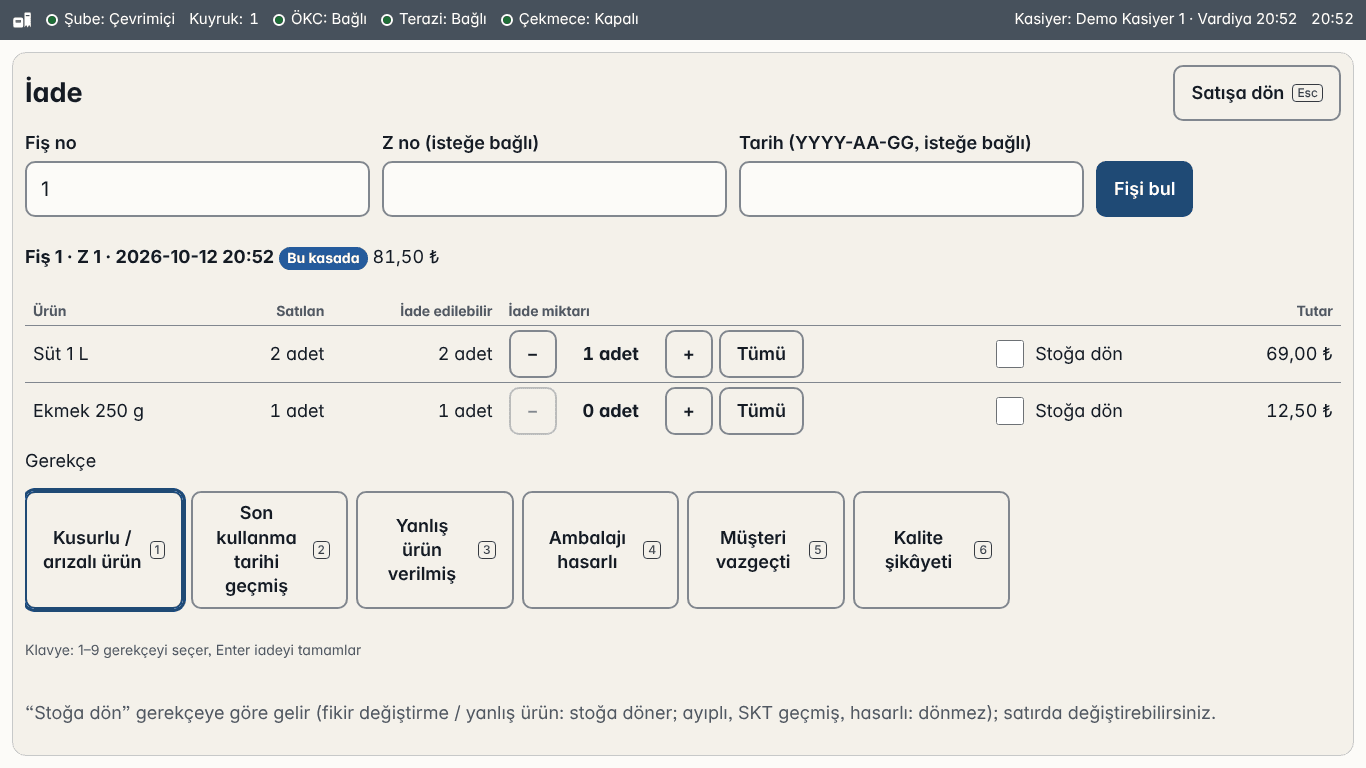Check Stoğa dön for Süt 1 L
Screen dimensions: 1366x768
1010,354
